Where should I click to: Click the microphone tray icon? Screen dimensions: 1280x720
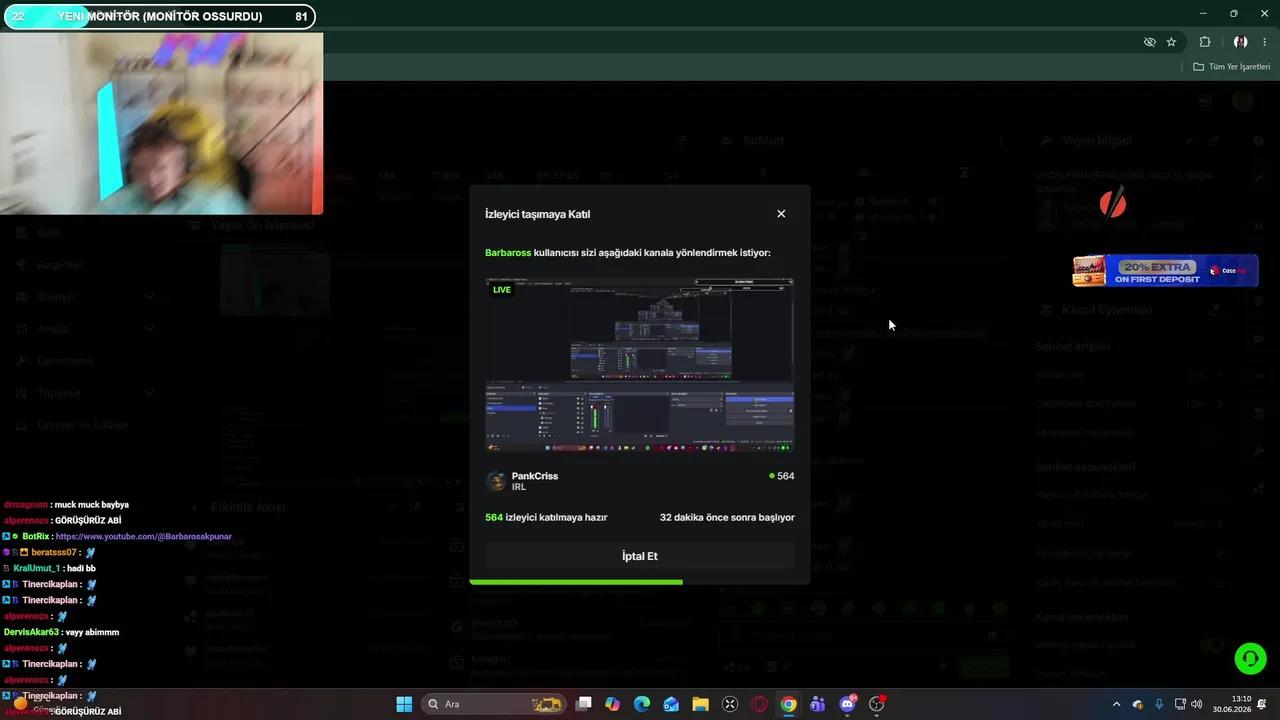tap(1159, 704)
